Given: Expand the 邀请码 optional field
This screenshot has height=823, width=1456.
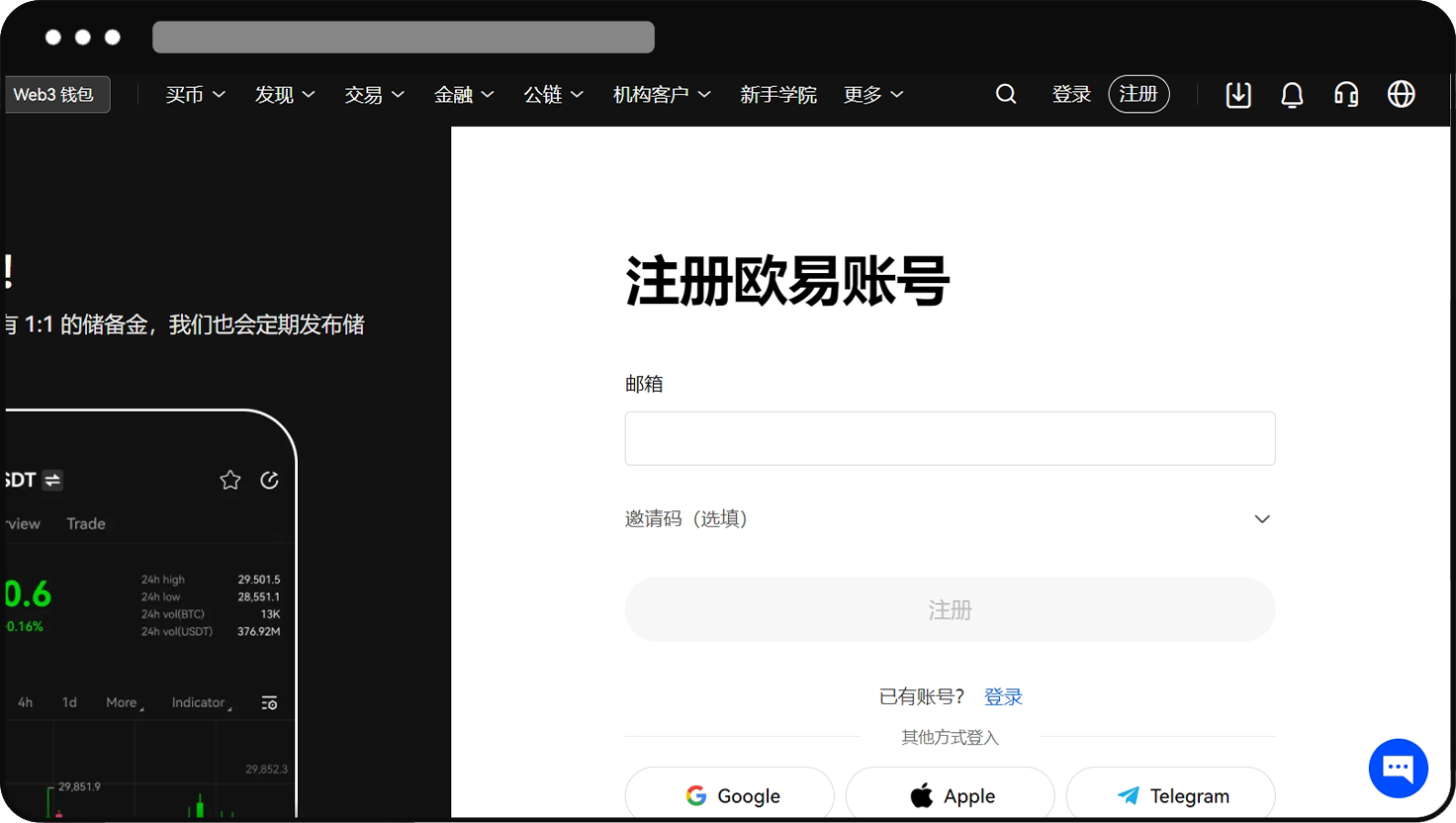Looking at the screenshot, I should click(1261, 518).
